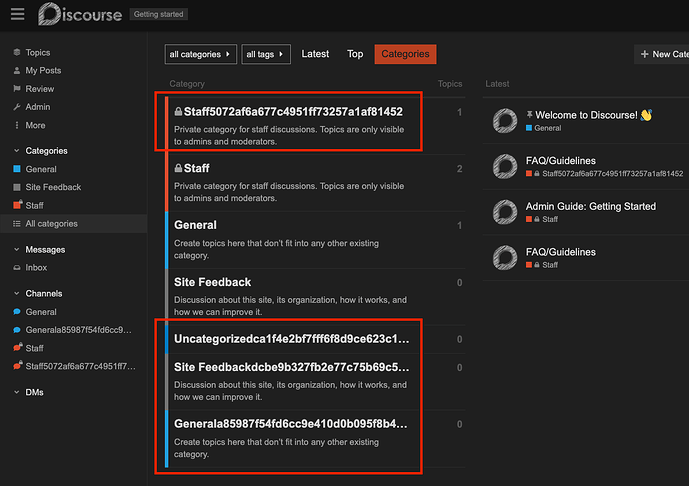The width and height of the screenshot is (689, 486).
Task: Open the hamburger sidebar menu
Action: point(18,15)
